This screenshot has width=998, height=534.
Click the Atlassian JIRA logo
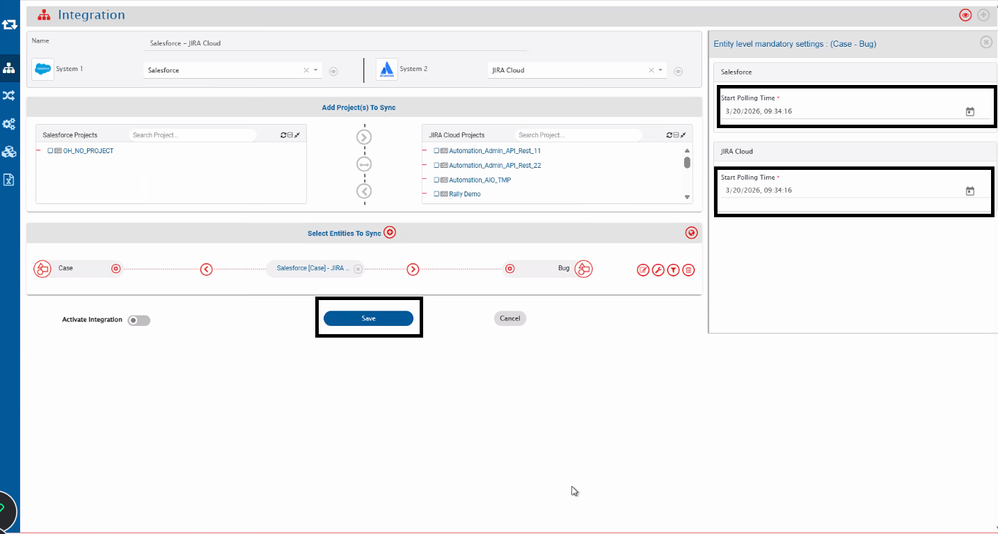(x=386, y=69)
